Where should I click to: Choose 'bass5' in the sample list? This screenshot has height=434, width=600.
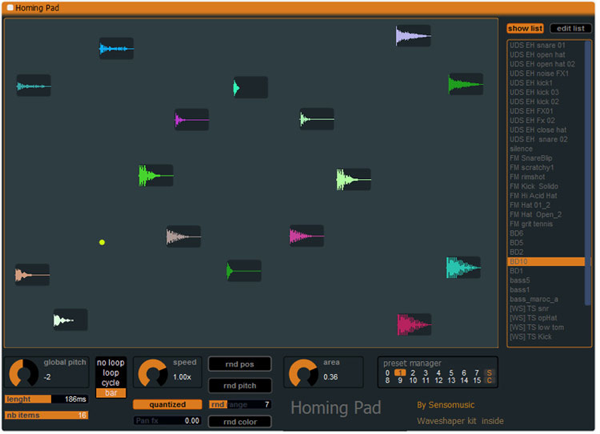point(520,280)
